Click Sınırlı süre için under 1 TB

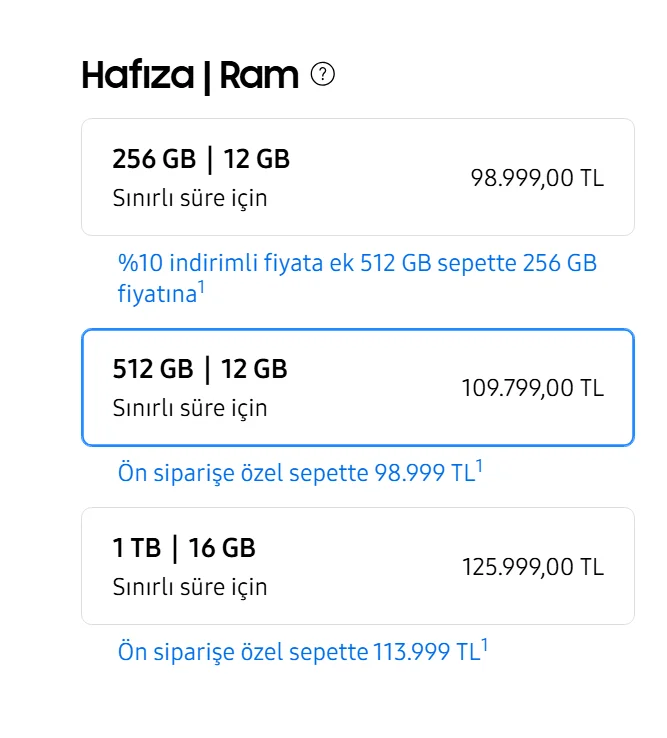tap(190, 586)
